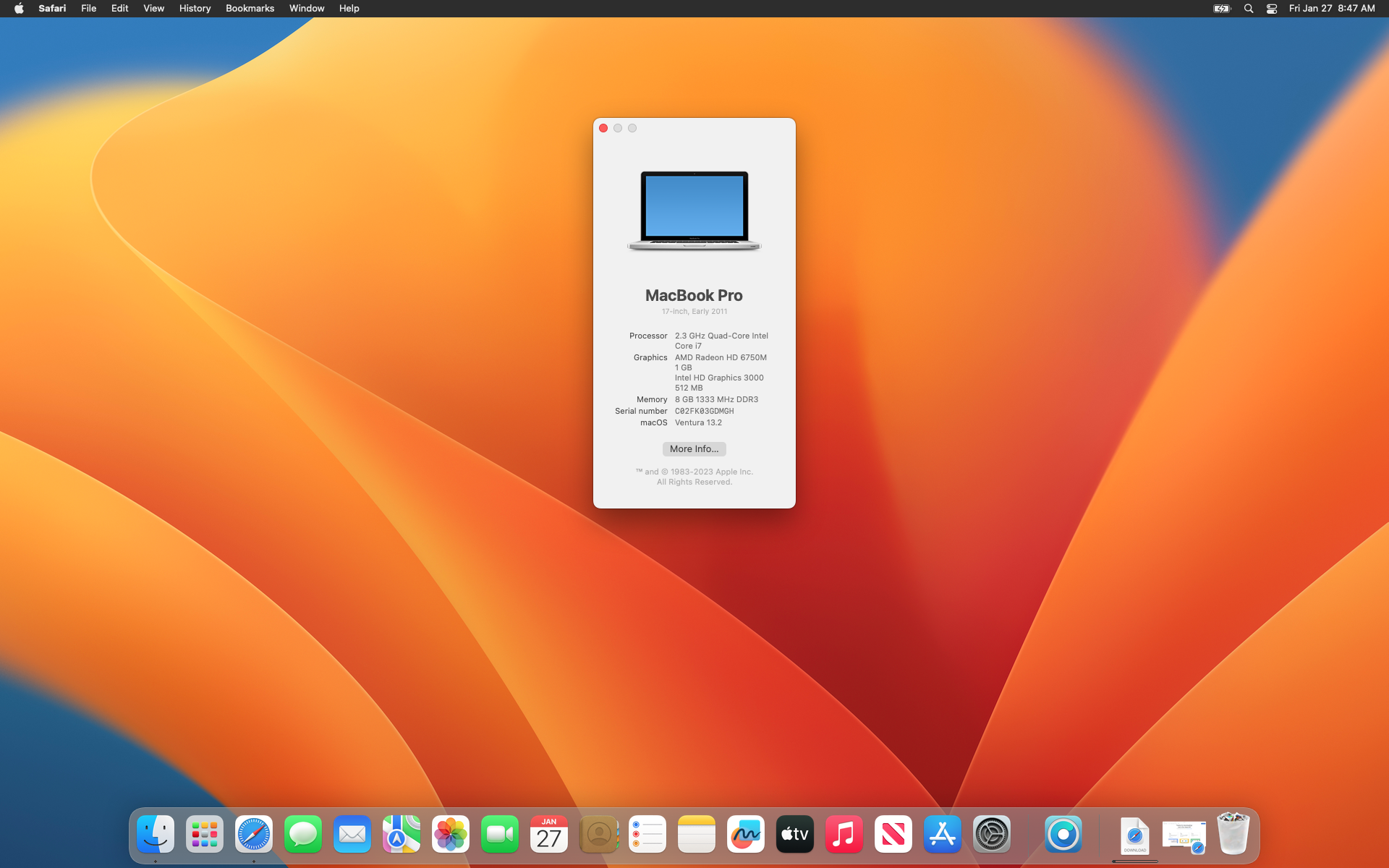Open the Bookmarks menu
The width and height of the screenshot is (1389, 868).
250,9
